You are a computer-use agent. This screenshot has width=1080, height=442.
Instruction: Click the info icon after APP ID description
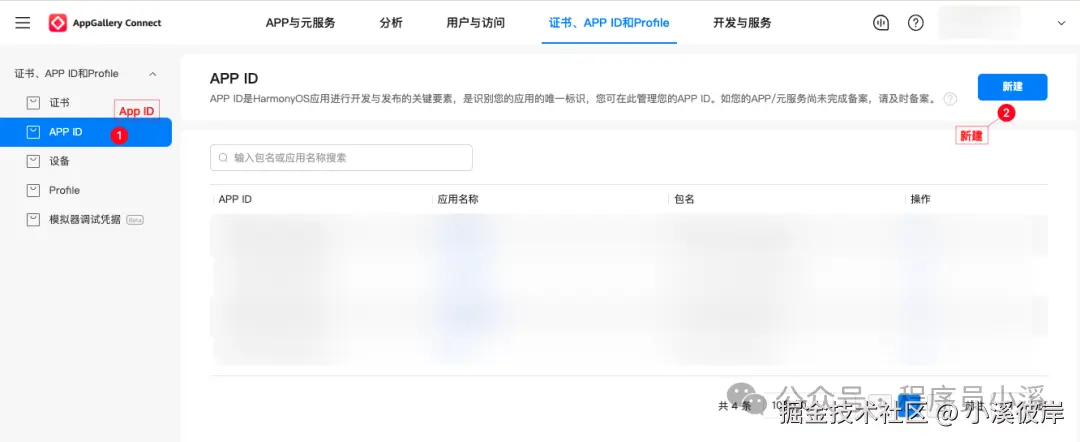click(x=950, y=99)
